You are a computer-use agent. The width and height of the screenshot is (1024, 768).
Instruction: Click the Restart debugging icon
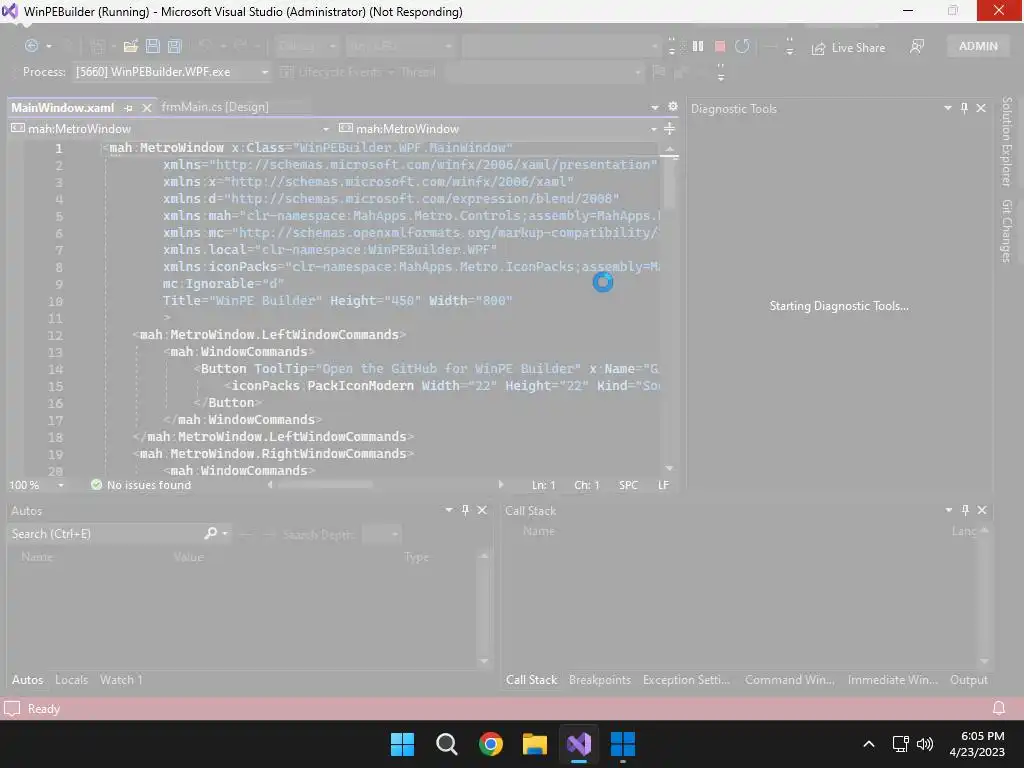point(742,46)
